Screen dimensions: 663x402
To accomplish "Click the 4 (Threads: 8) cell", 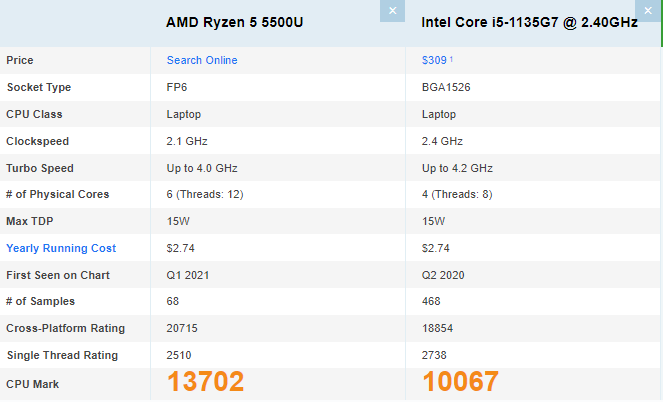I will [457, 194].
